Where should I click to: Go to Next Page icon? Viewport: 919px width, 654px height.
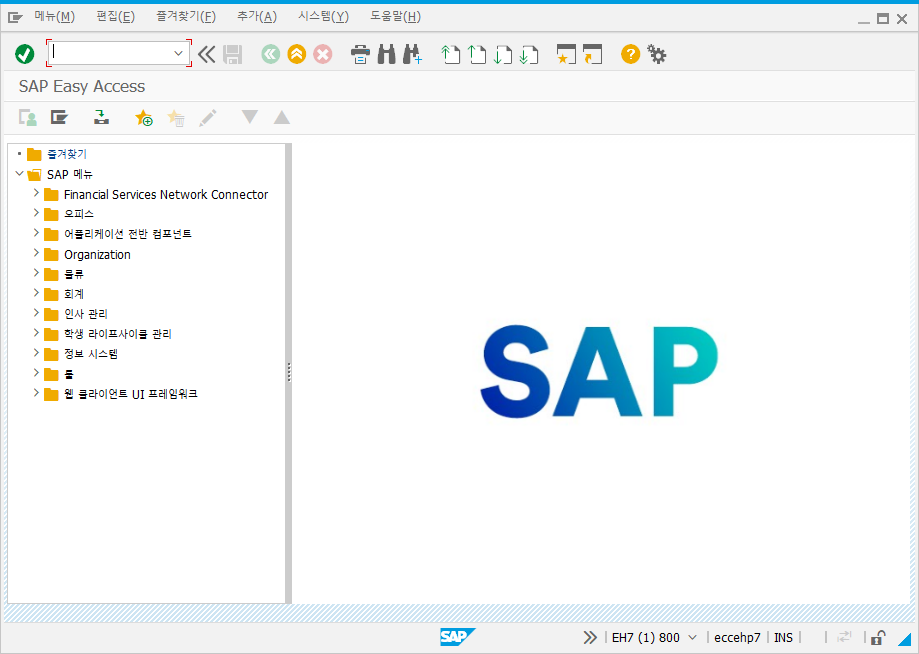pyautogui.click(x=503, y=54)
